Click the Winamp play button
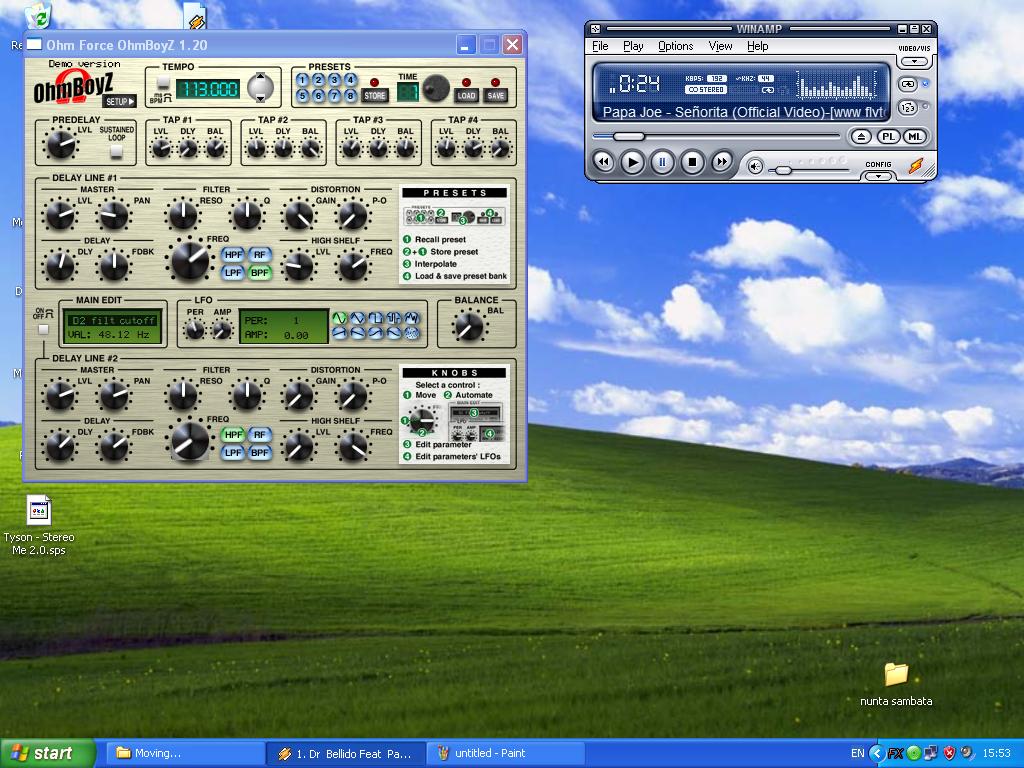 [x=632, y=161]
